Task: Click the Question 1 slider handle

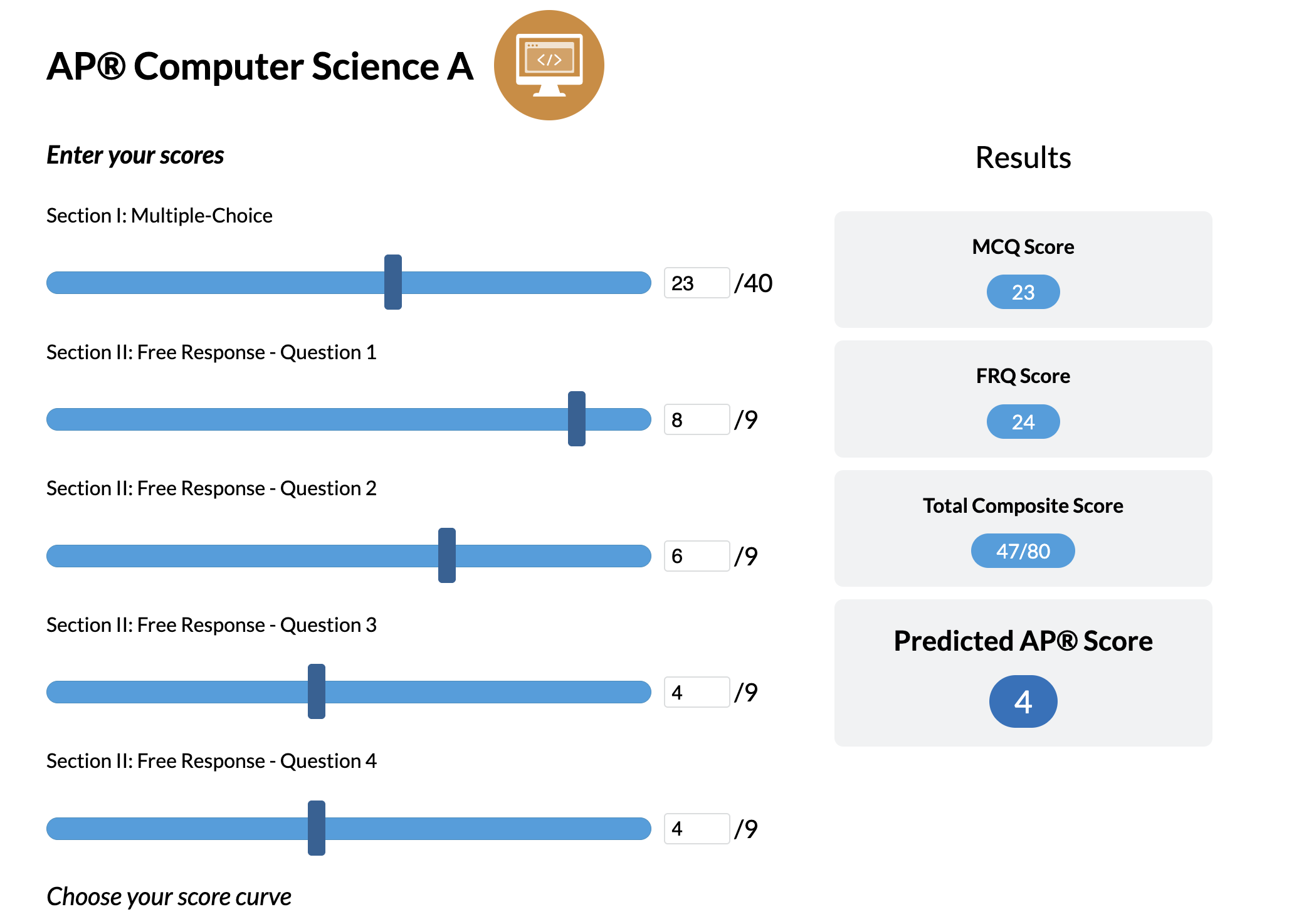Action: [577, 419]
